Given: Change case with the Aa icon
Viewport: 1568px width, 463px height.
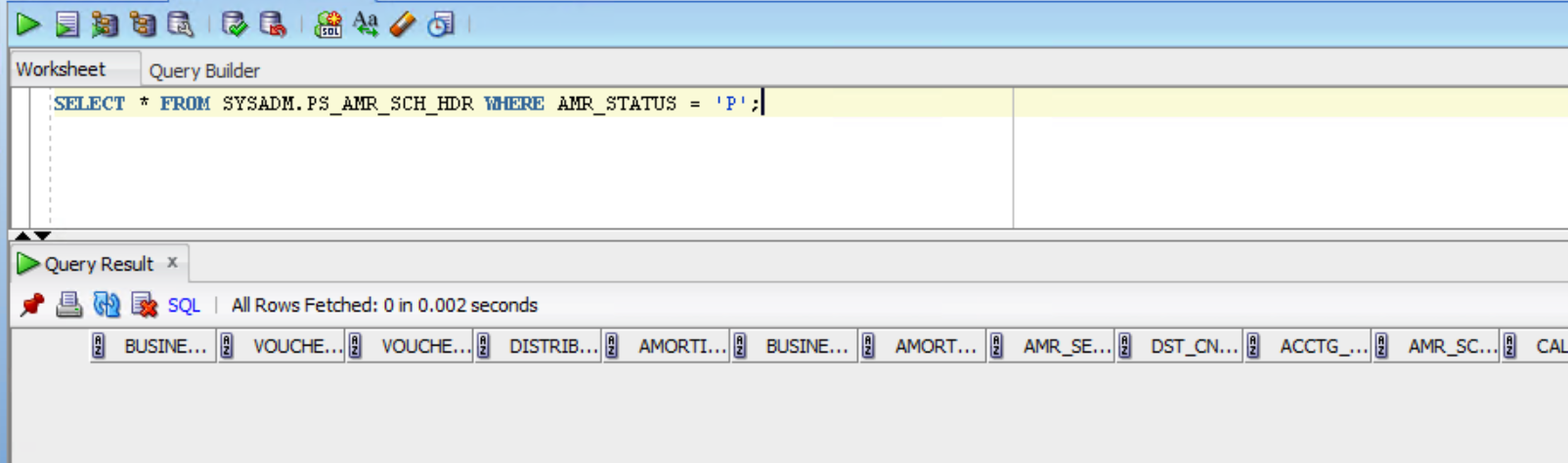Looking at the screenshot, I should pyautogui.click(x=366, y=23).
